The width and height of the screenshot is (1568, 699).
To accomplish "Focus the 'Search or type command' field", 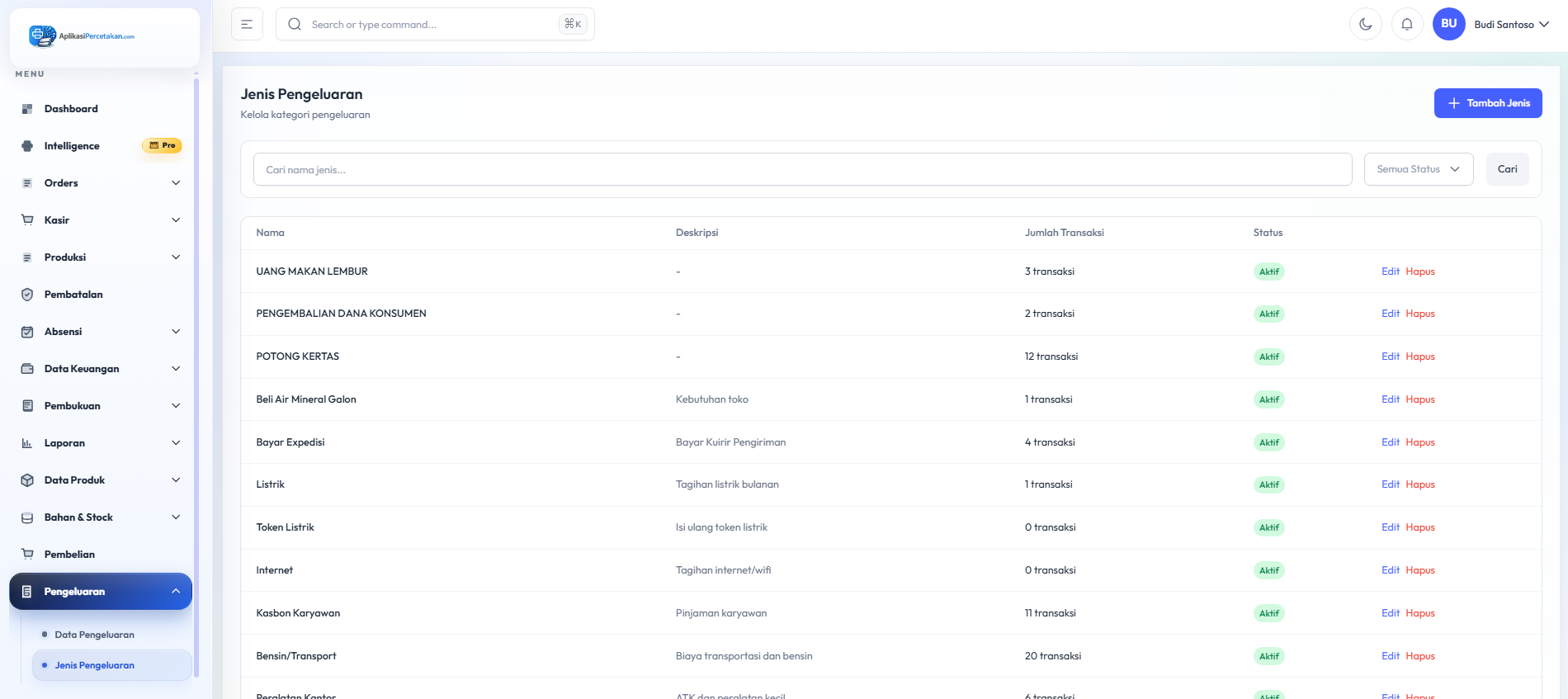I will point(435,24).
